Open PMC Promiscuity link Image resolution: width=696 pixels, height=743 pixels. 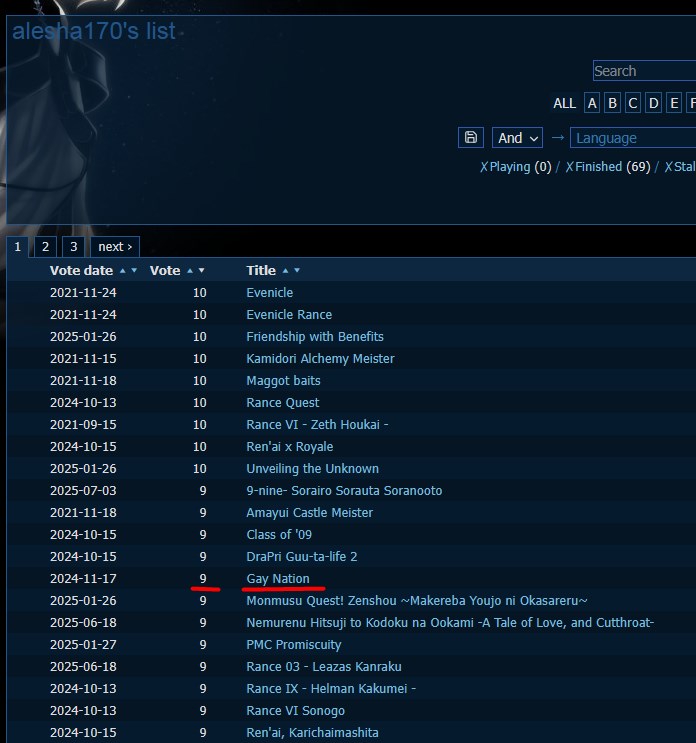294,644
